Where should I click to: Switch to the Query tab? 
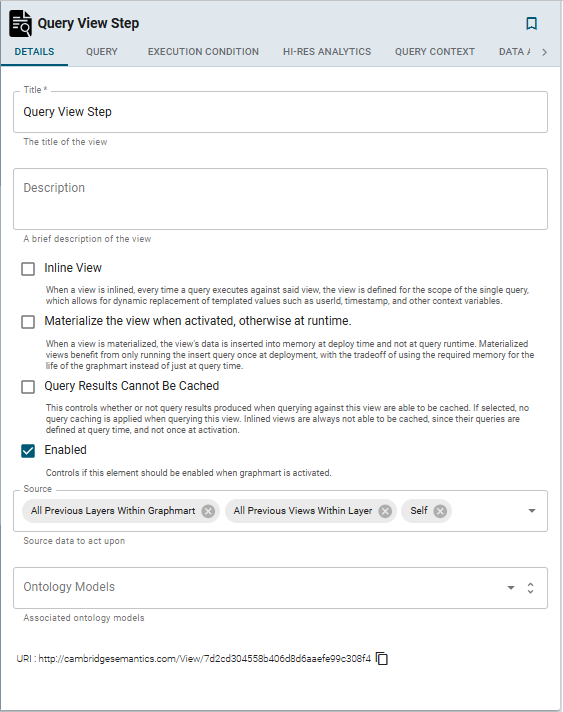(x=102, y=52)
